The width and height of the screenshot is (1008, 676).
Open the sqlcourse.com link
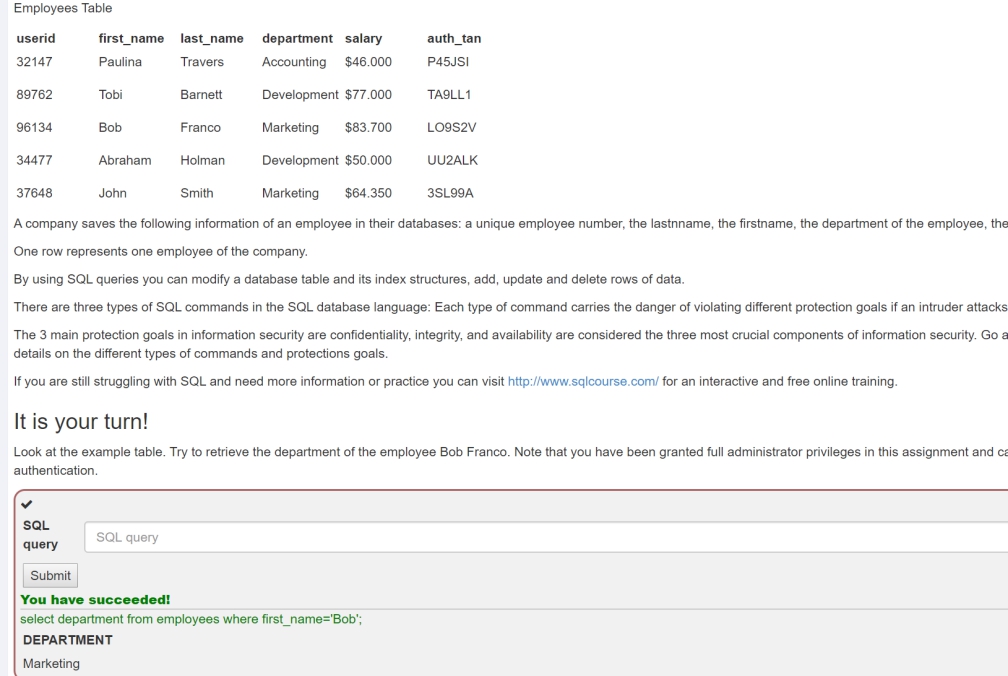pyautogui.click(x=583, y=382)
